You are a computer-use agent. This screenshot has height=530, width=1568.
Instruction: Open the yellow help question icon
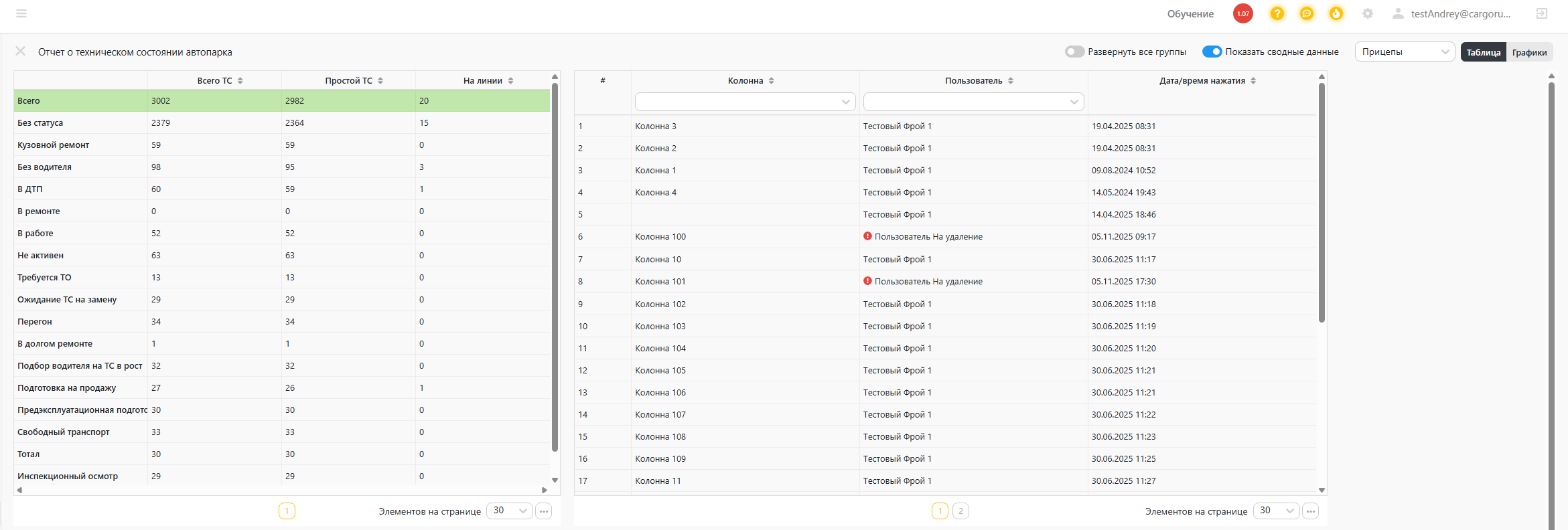(x=1277, y=13)
